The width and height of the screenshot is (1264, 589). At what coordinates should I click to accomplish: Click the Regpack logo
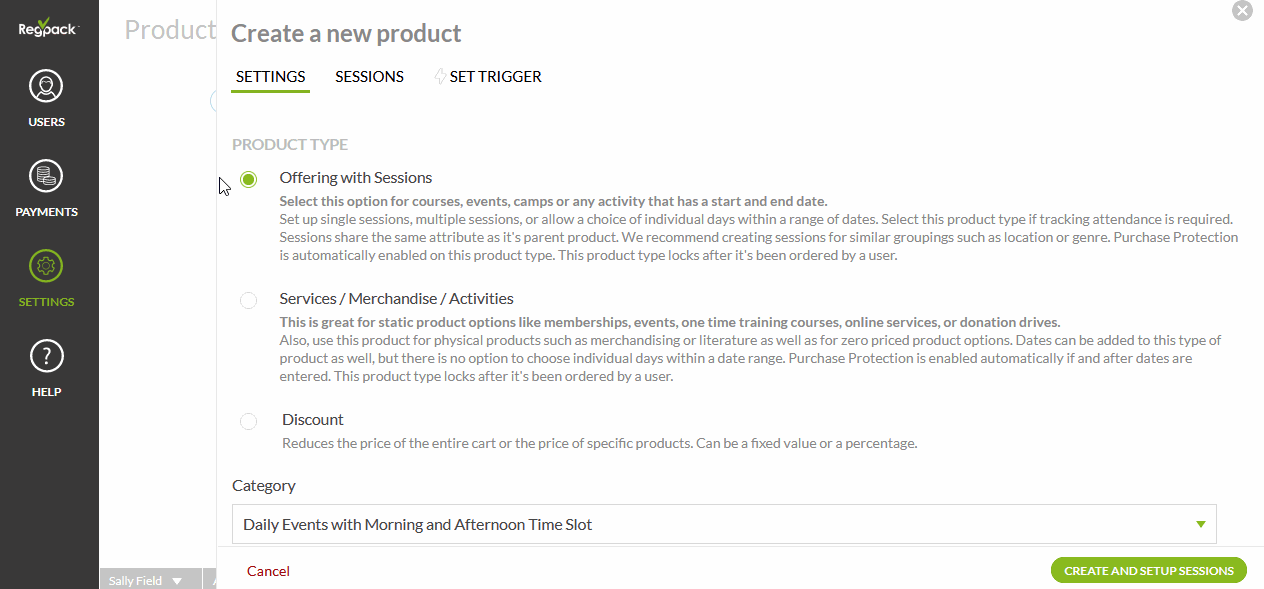coord(47,27)
